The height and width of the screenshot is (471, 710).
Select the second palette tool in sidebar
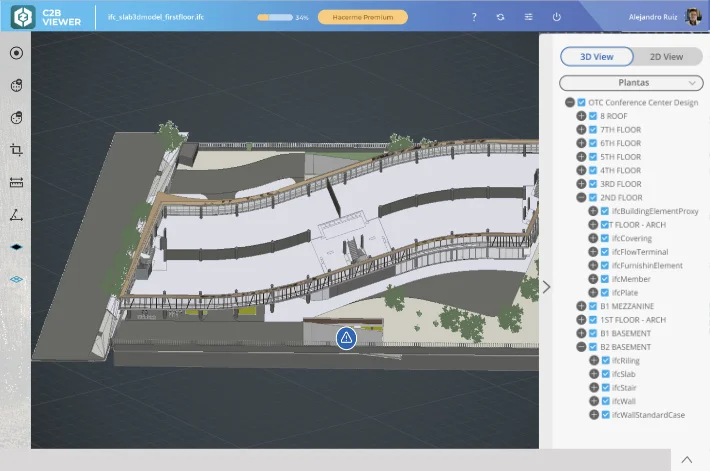pos(16,118)
